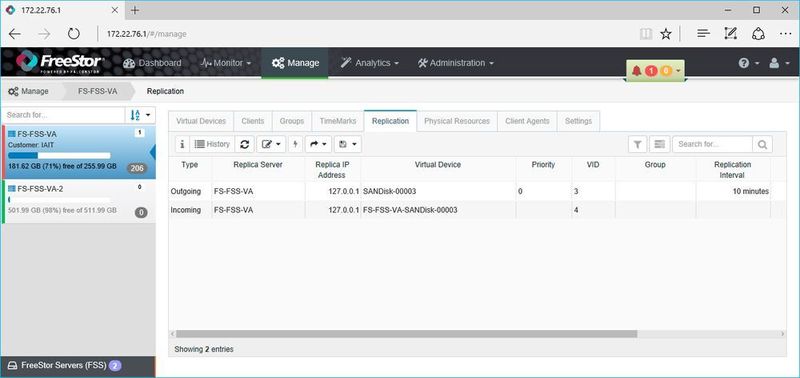Open the help question mark menu
This screenshot has width=800, height=378.
(748, 63)
